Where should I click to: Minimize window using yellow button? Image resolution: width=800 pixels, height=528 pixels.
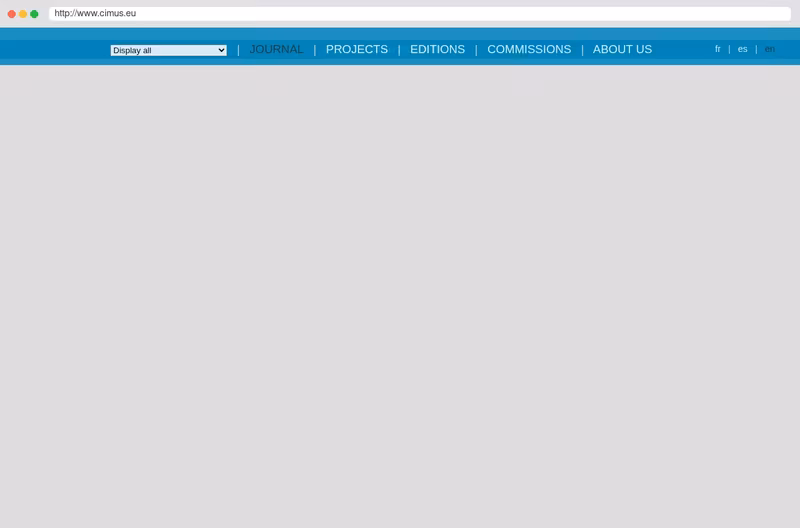23,14
